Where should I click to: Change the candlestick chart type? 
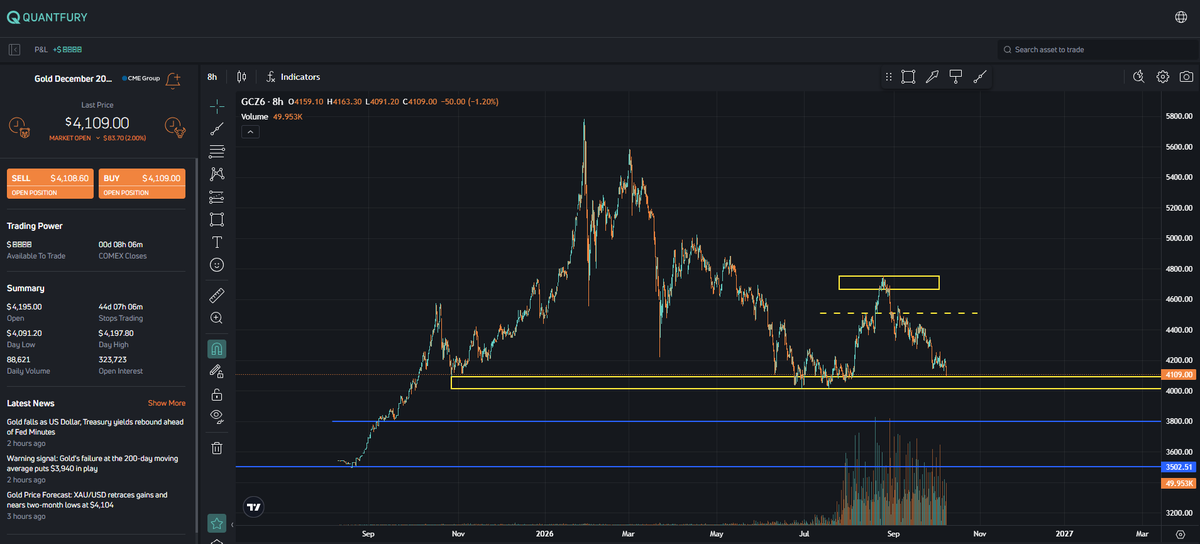click(242, 76)
